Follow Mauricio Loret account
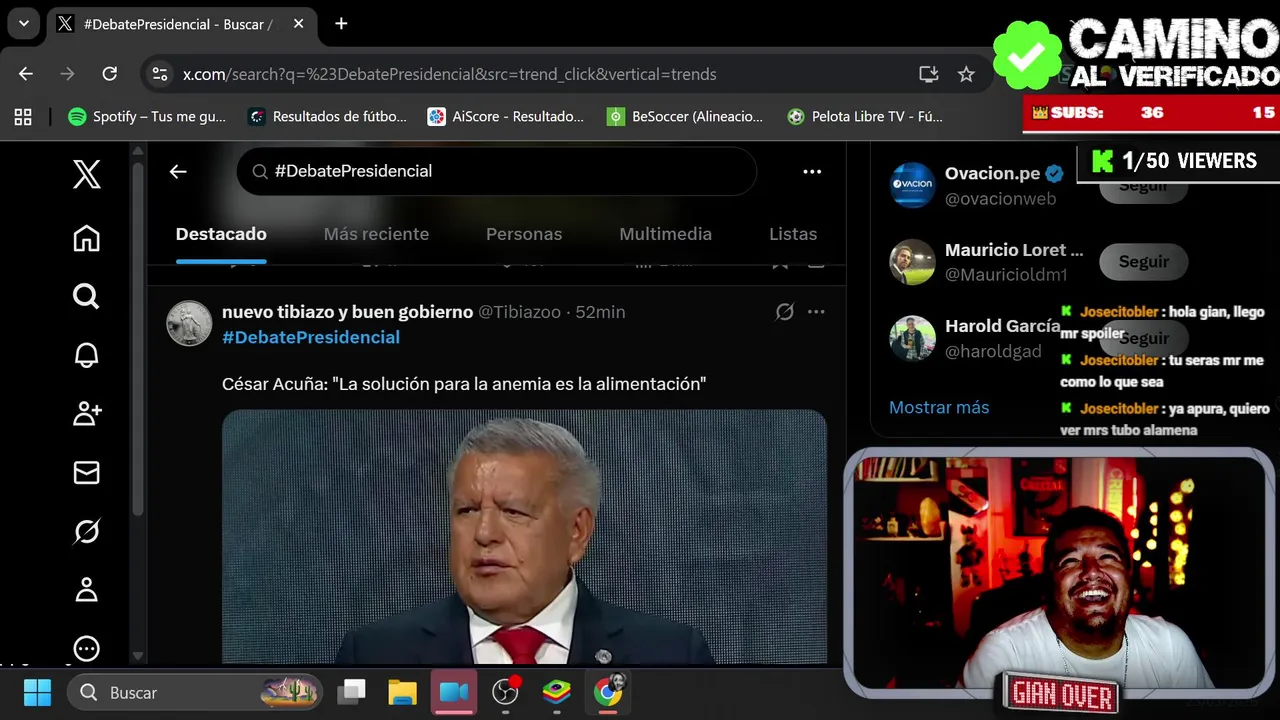The image size is (1280, 720). click(1143, 261)
